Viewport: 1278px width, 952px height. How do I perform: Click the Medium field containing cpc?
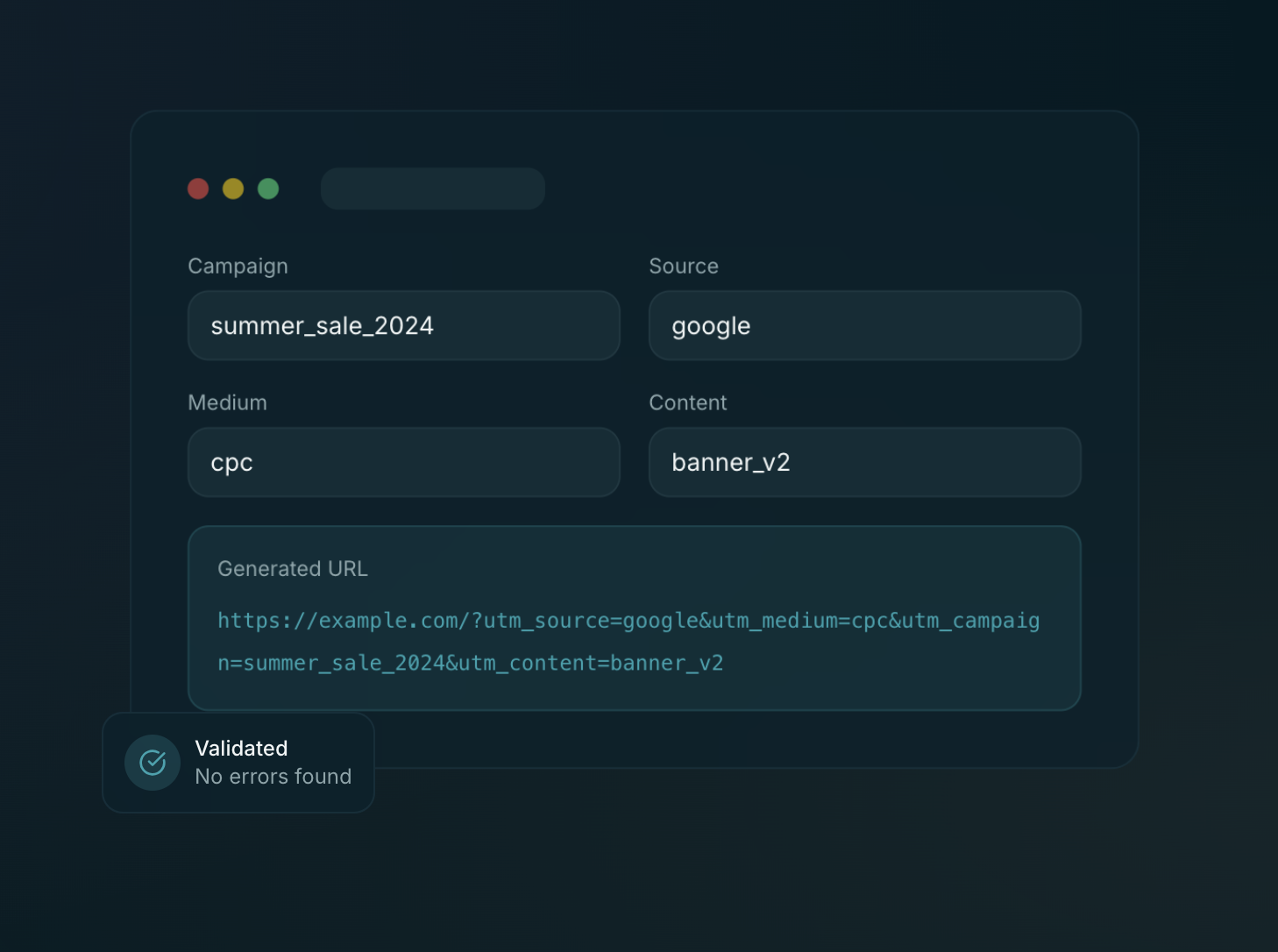coord(404,462)
